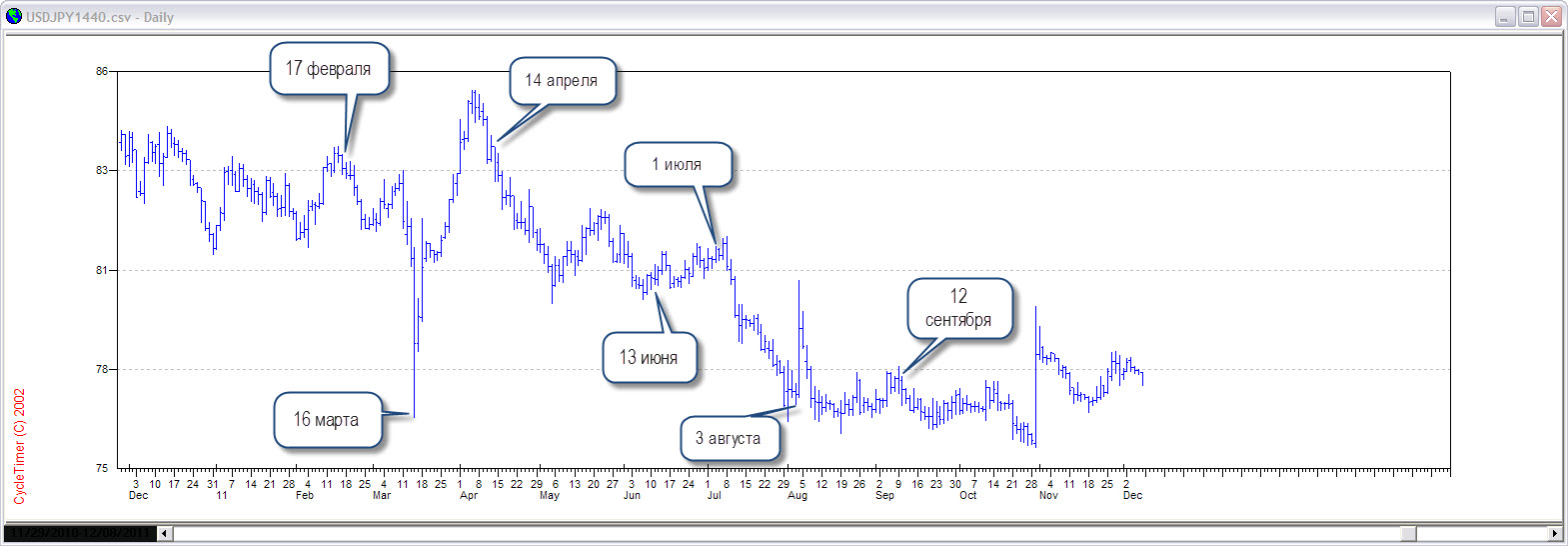Image resolution: width=1568 pixels, height=546 pixels.
Task: Click the horizontal scrollbar thumb
Action: (1408, 533)
